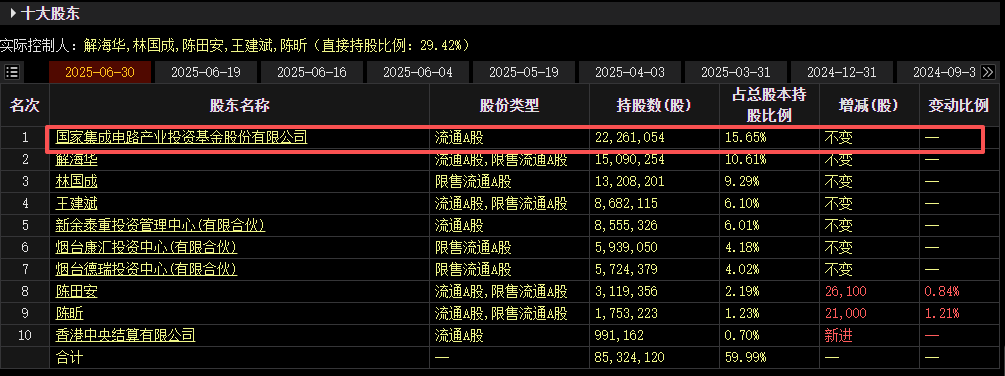Select the 2025-04-03 date tab
The height and width of the screenshot is (376, 1005).
(630, 72)
